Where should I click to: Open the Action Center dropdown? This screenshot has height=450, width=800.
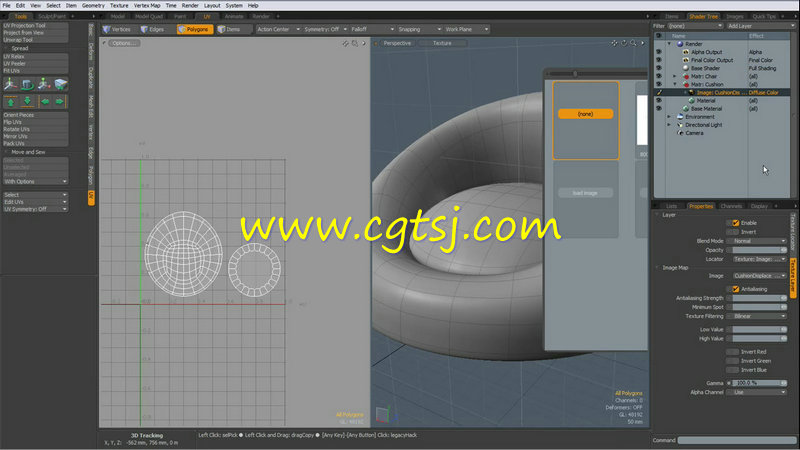pyautogui.click(x=278, y=29)
